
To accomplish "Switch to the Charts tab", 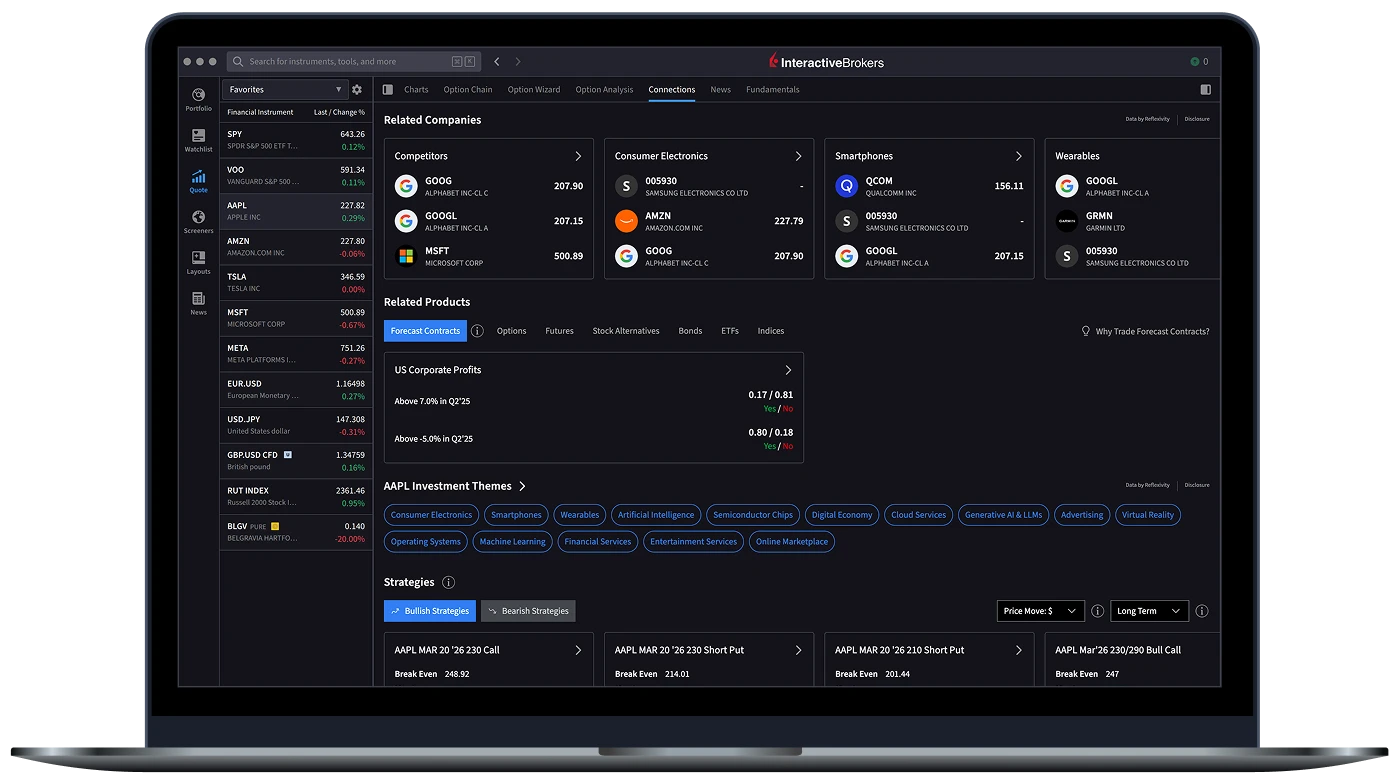I will (416, 90).
